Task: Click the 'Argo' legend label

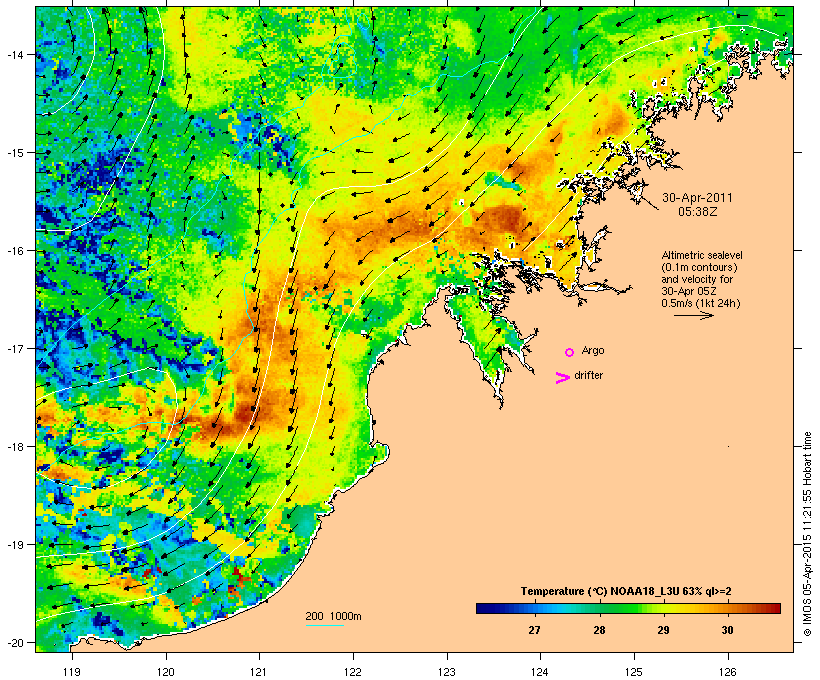Action: click(x=593, y=350)
